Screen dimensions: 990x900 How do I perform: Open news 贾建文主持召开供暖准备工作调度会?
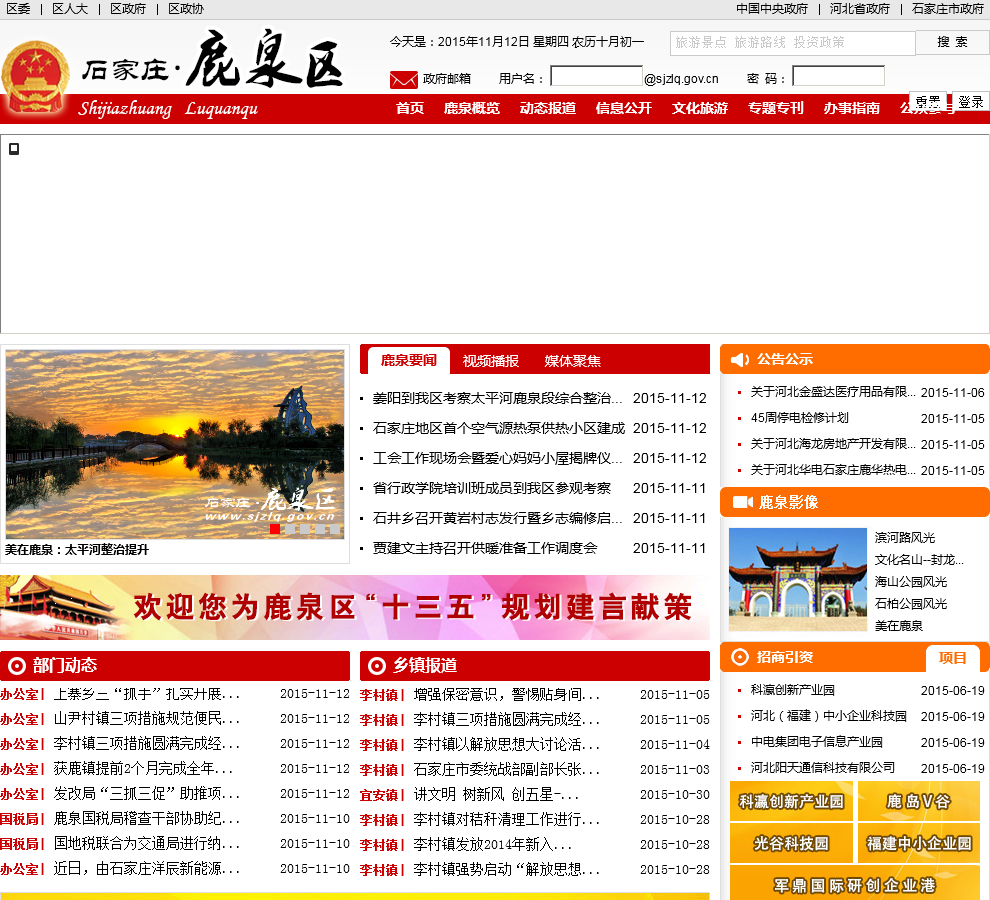point(485,548)
